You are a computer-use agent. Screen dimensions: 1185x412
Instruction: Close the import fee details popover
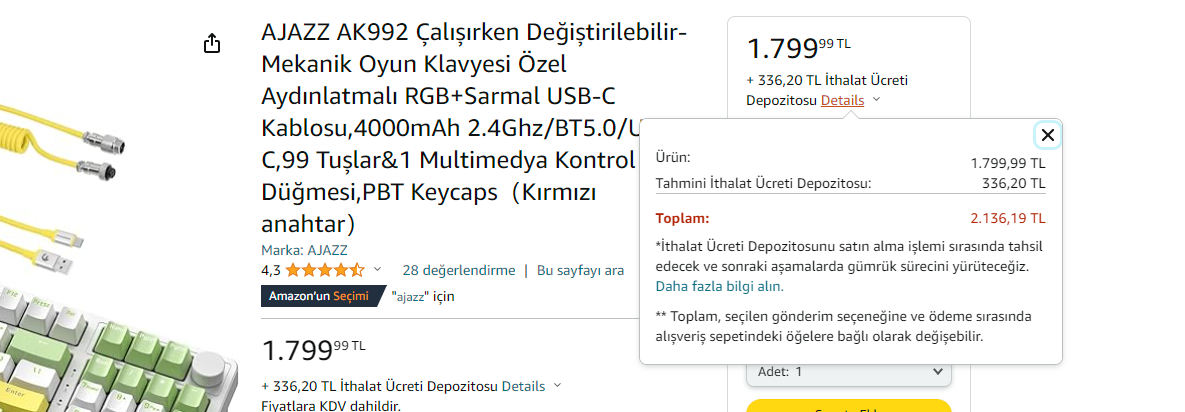point(1047,135)
